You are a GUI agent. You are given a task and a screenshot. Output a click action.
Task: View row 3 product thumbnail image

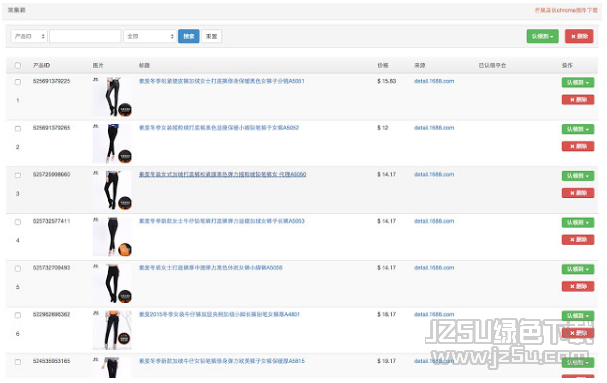point(112,190)
